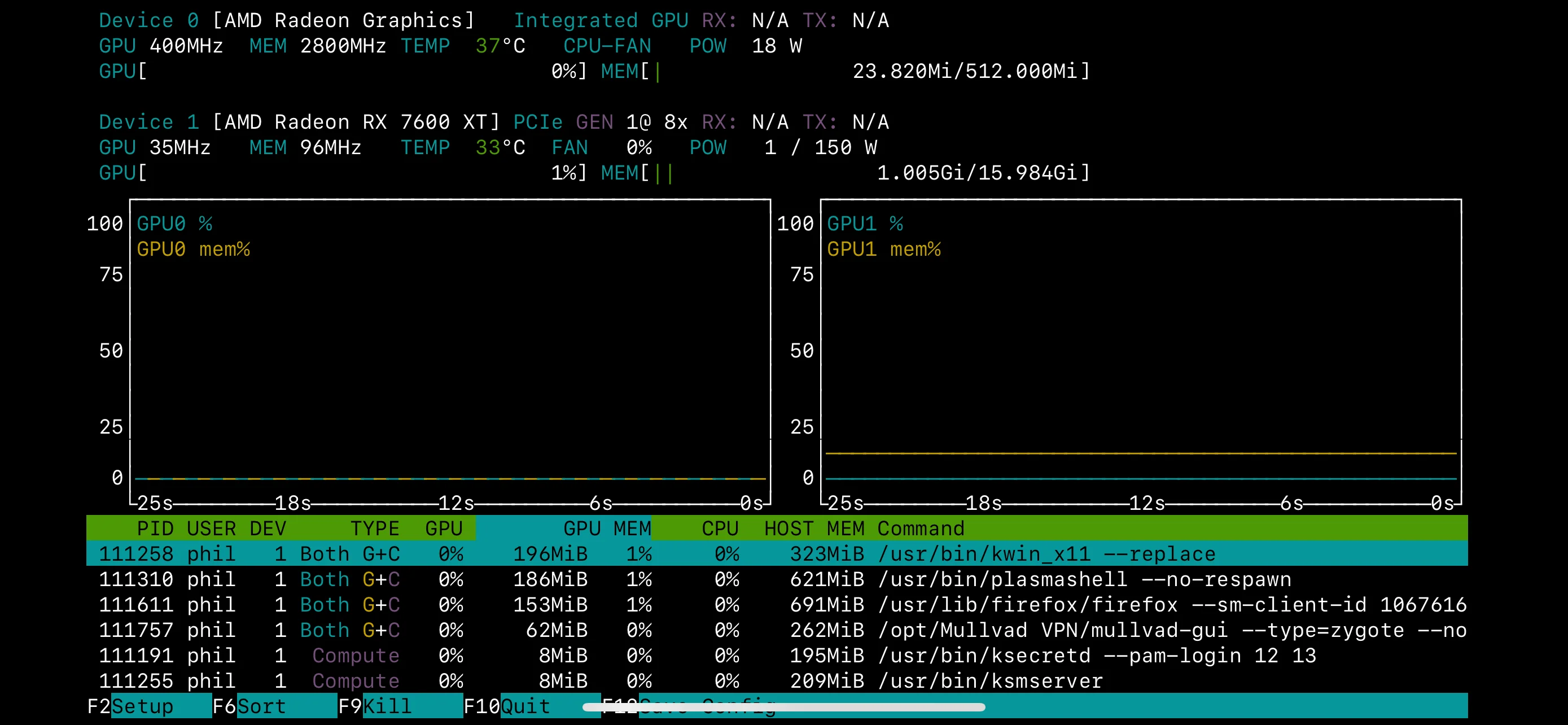This screenshot has width=1568, height=725.
Task: Sort by the CPU column header
Action: point(721,529)
